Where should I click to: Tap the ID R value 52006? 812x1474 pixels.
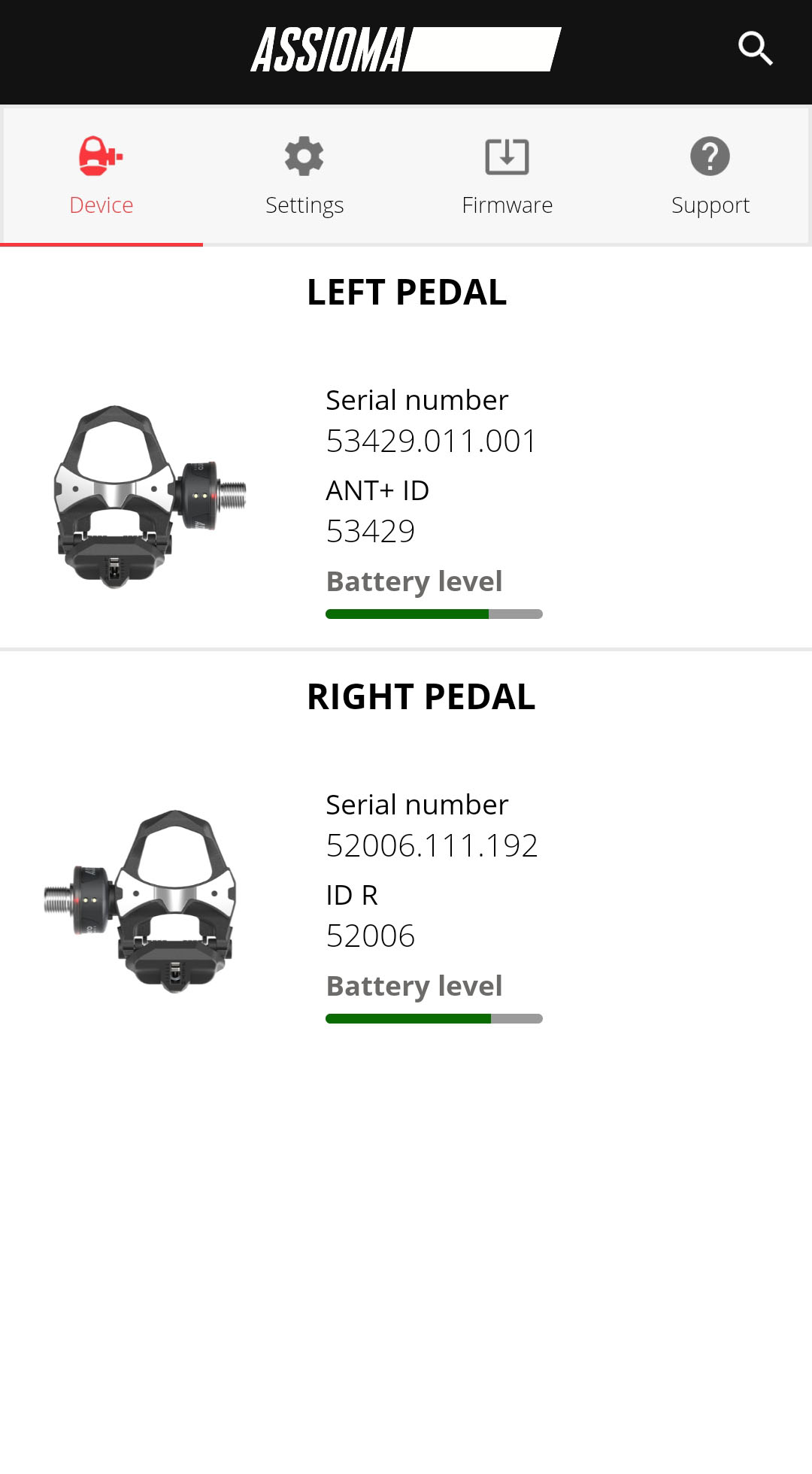click(x=370, y=936)
